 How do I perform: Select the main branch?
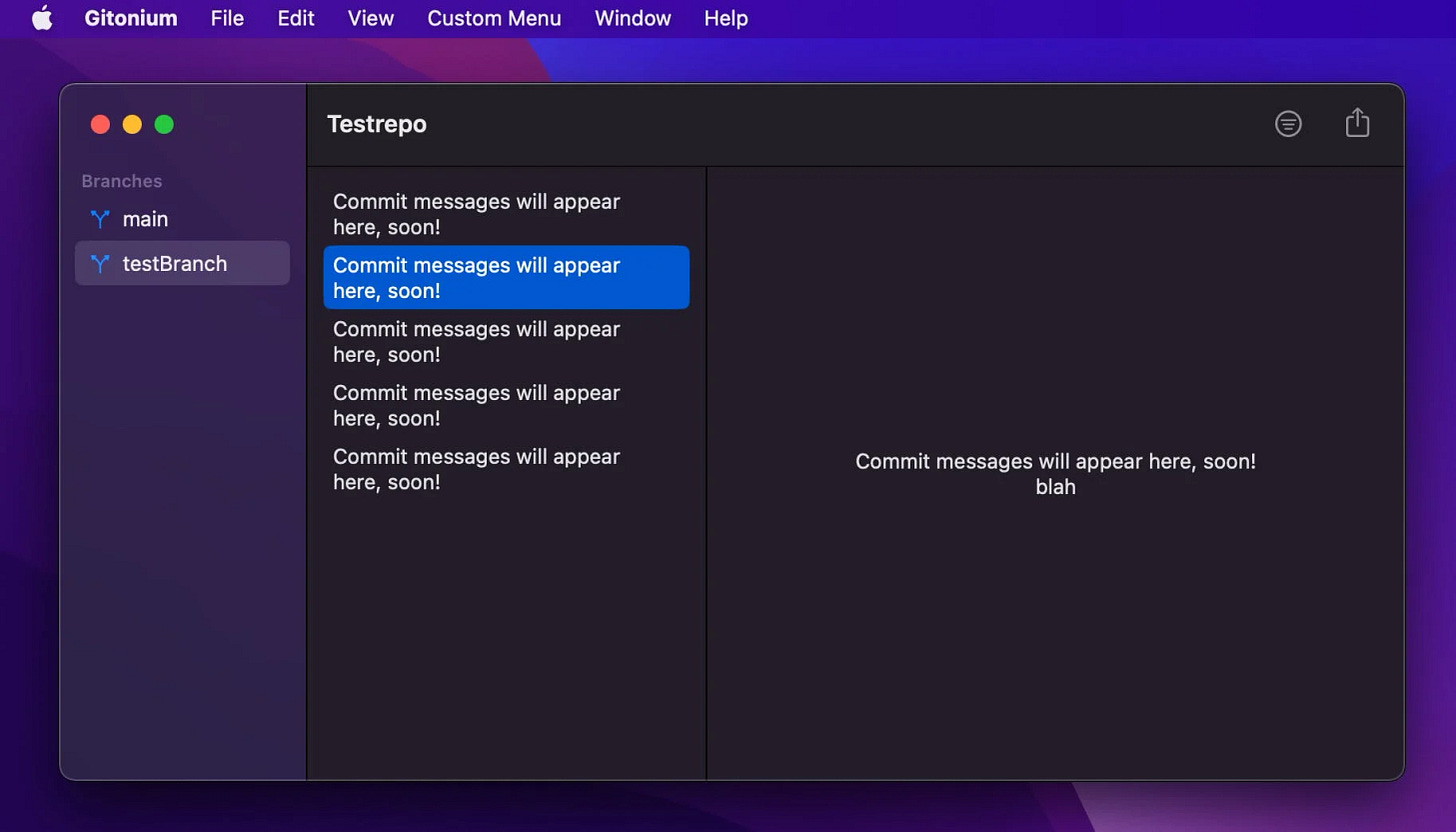point(182,219)
